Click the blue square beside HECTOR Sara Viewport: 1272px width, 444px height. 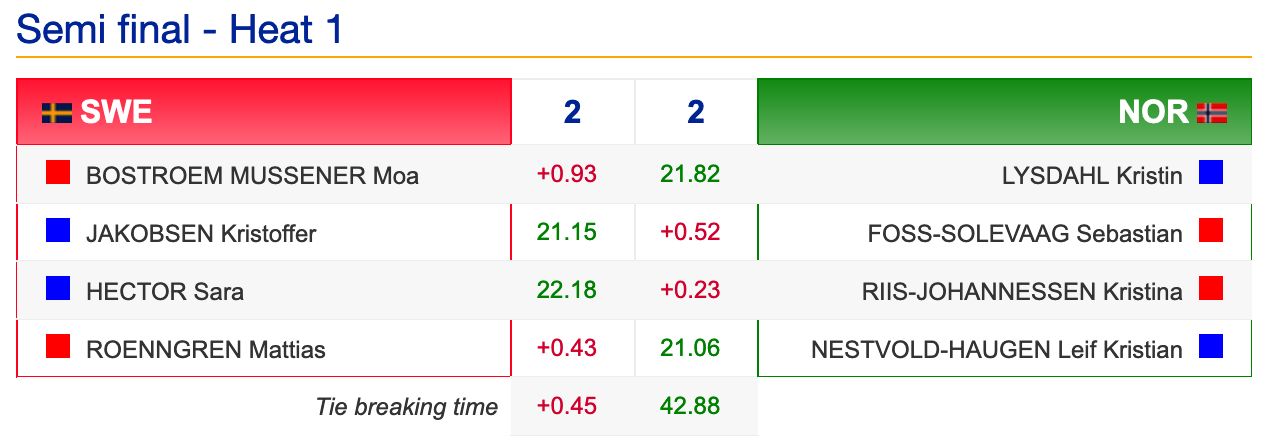click(x=58, y=289)
